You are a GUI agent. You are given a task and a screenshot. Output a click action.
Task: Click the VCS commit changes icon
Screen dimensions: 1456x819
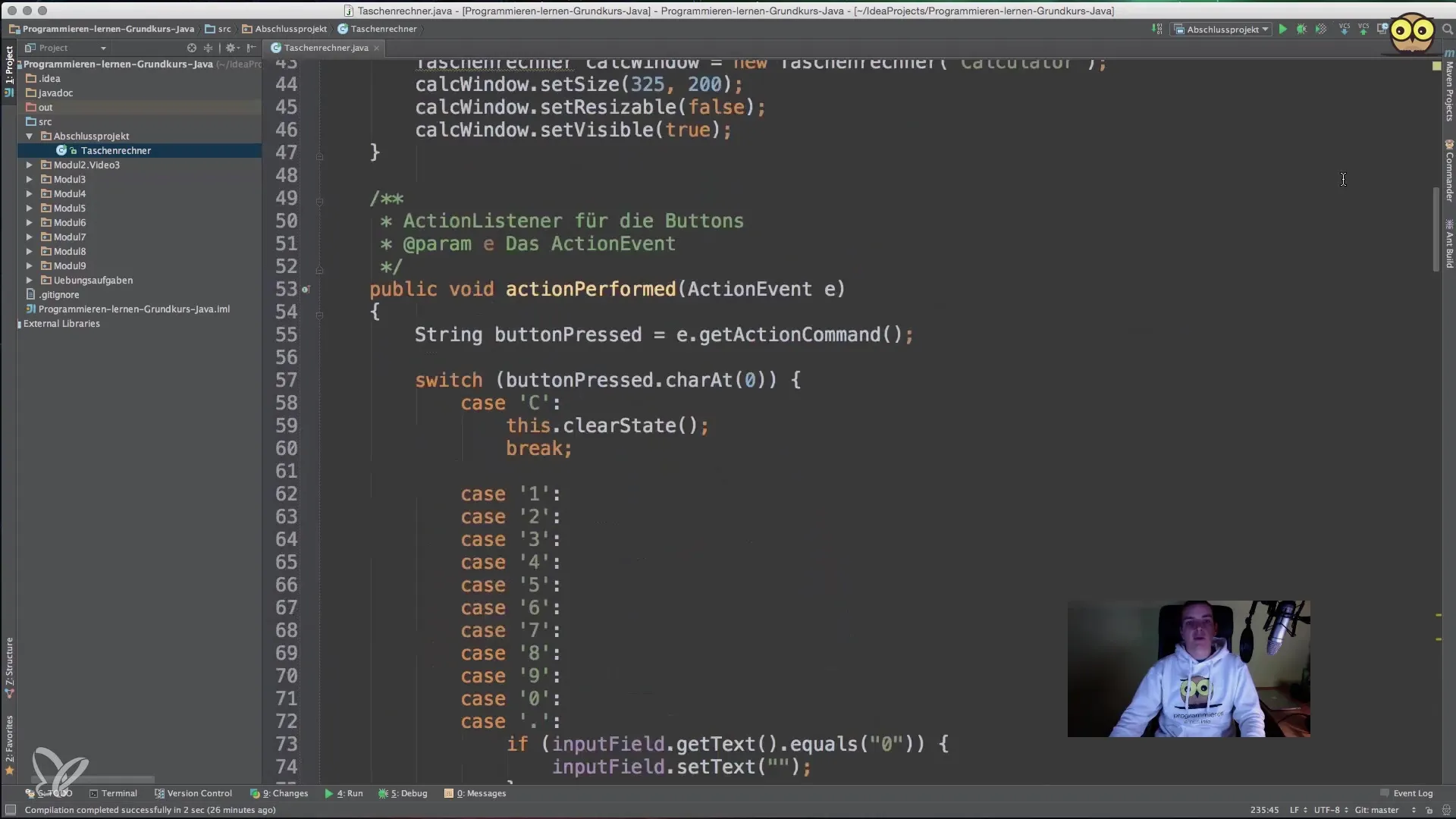[1363, 29]
